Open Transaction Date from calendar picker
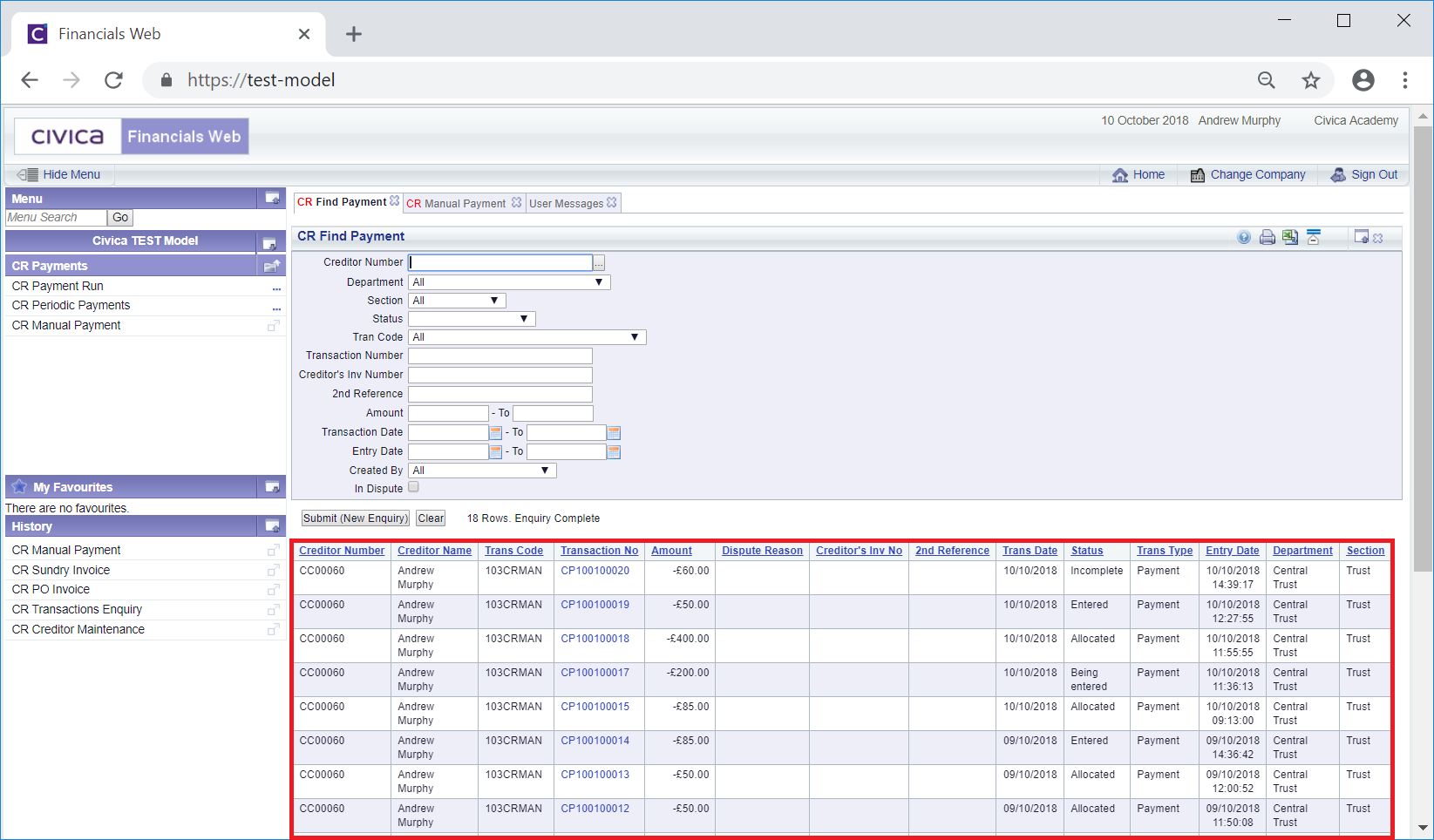Image resolution: width=1434 pixels, height=840 pixels. (x=496, y=432)
